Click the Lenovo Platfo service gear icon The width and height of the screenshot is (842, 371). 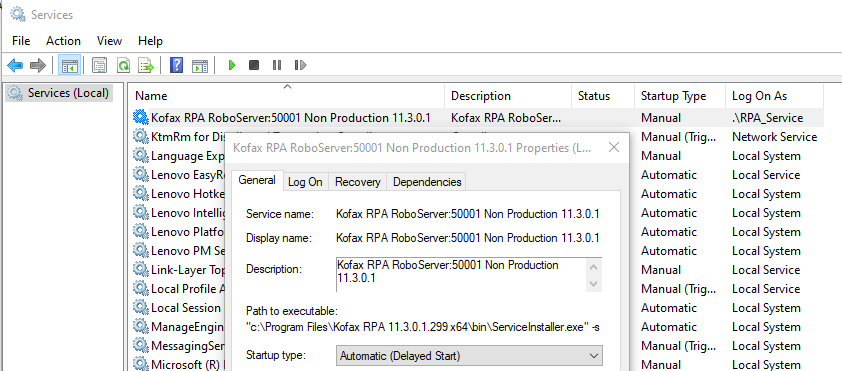point(140,231)
